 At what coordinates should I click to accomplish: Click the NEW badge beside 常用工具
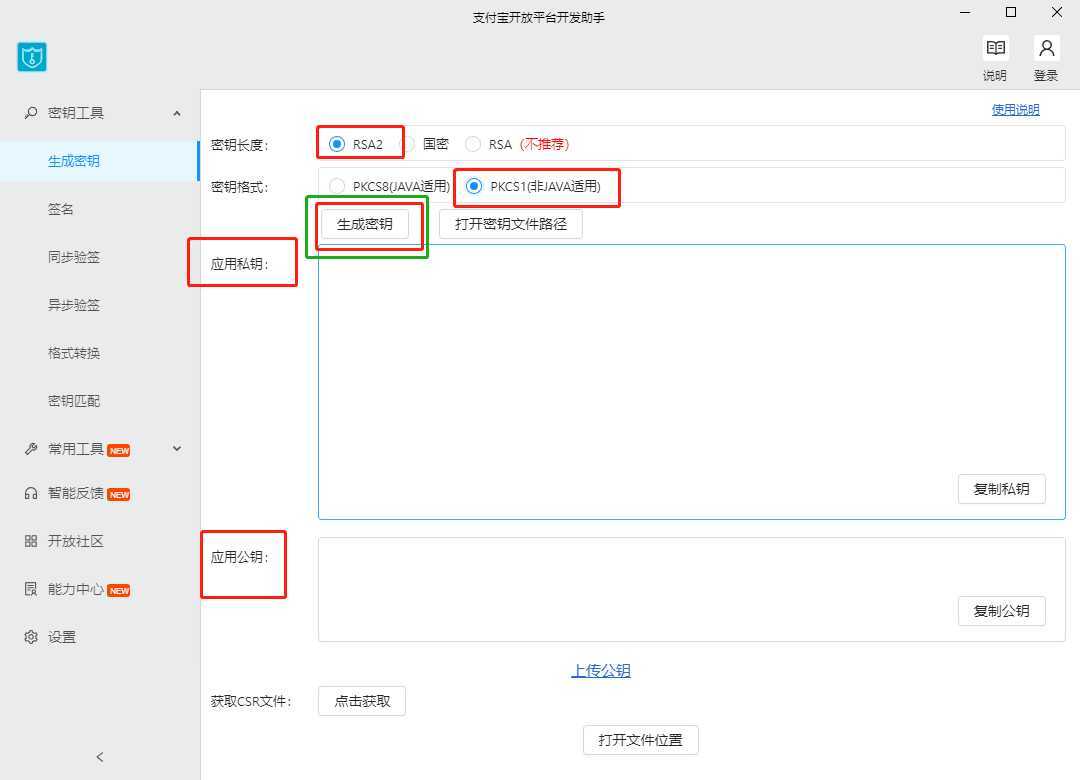click(118, 451)
